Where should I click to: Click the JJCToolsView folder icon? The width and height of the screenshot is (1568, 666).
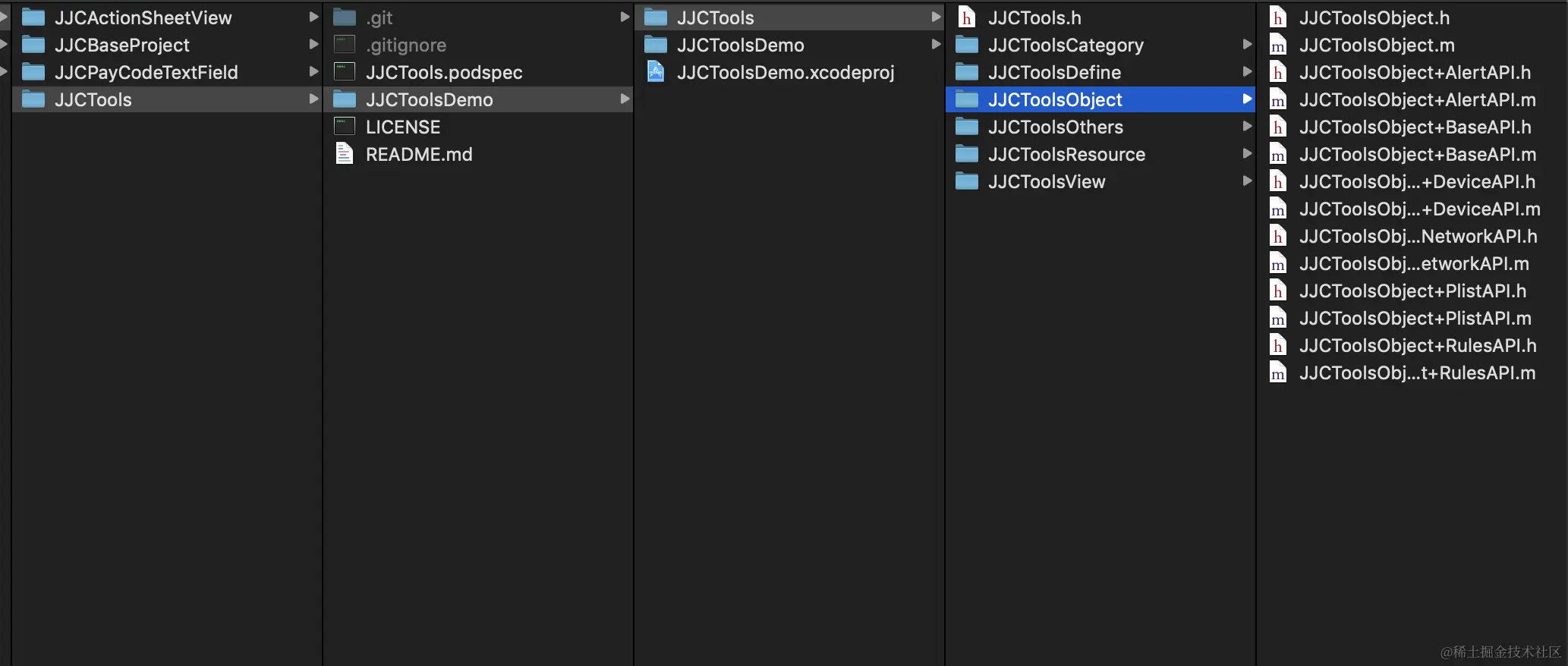(x=967, y=181)
